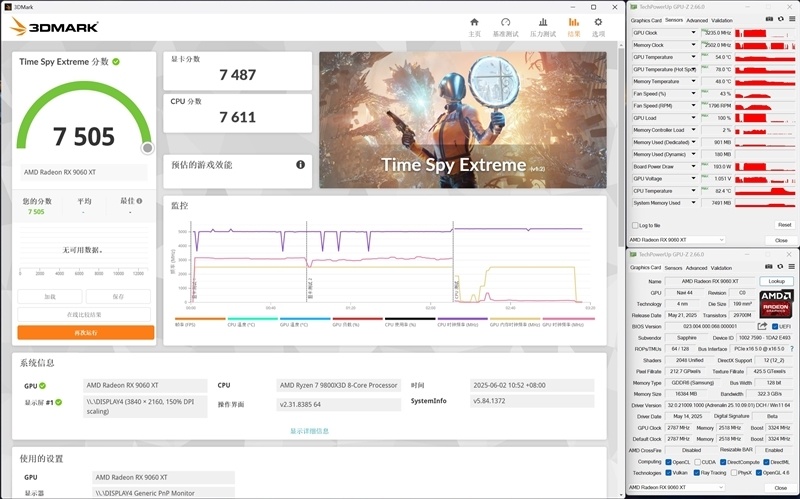Open the Fan Speed (RPM) dropdown arrow
800x499 pixels.
coord(693,106)
